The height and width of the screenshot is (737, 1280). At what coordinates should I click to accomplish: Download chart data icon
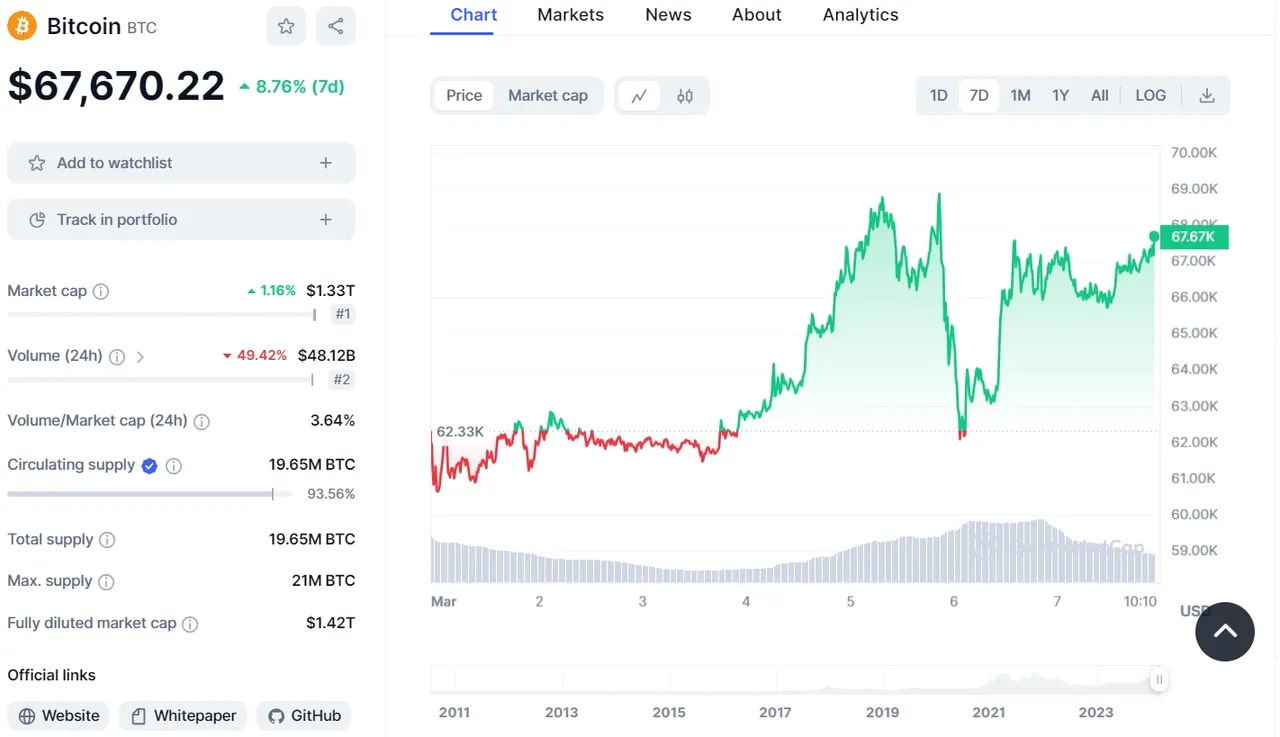[x=1207, y=96]
